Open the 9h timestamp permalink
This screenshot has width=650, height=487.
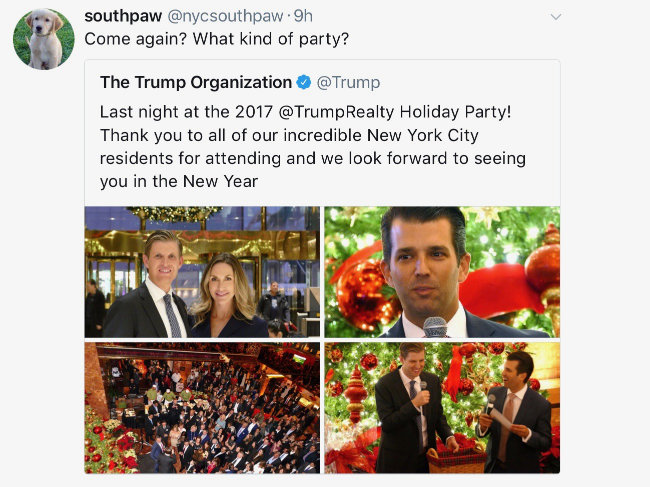click(303, 17)
